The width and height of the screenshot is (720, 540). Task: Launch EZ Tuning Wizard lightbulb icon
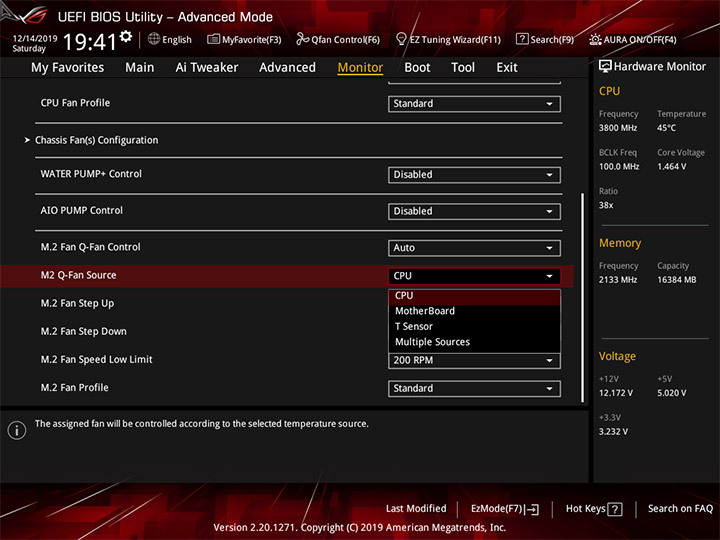point(401,39)
